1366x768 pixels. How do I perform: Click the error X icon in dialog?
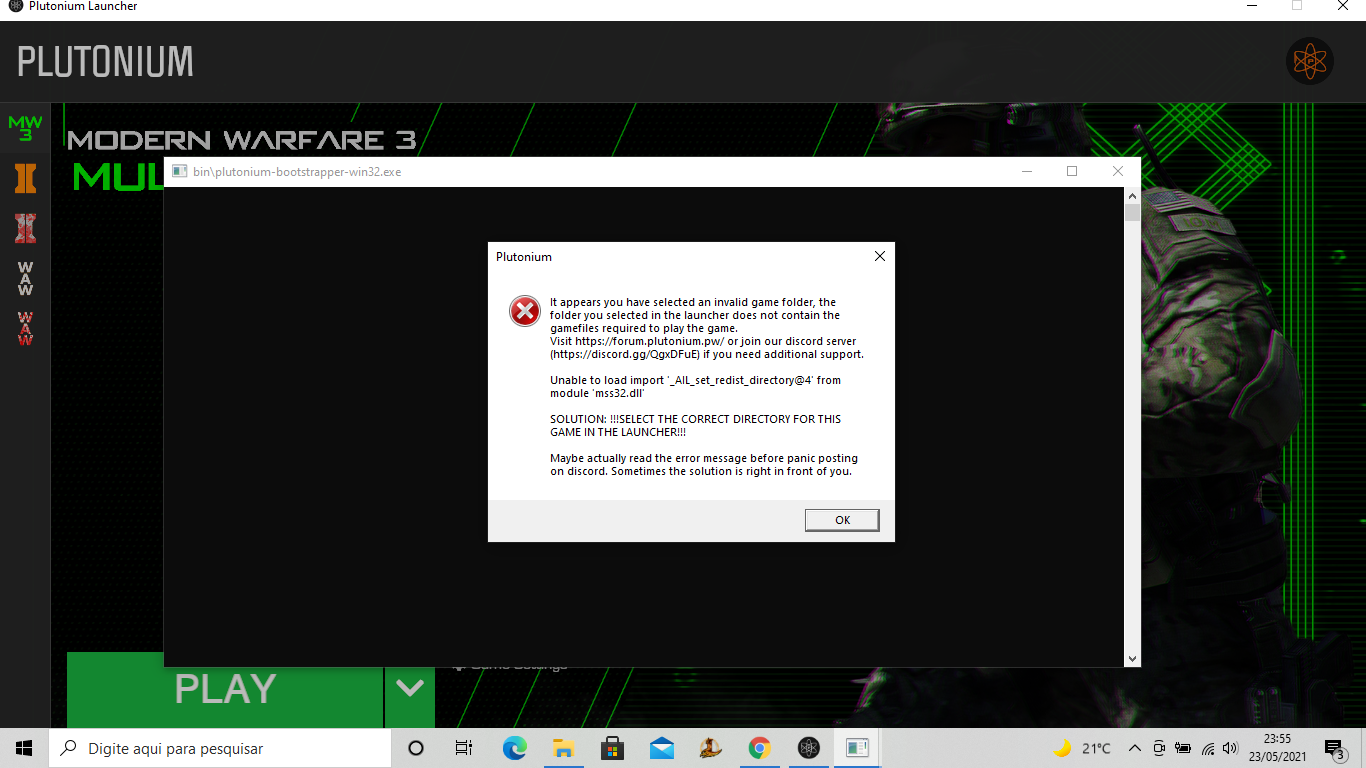(x=524, y=311)
